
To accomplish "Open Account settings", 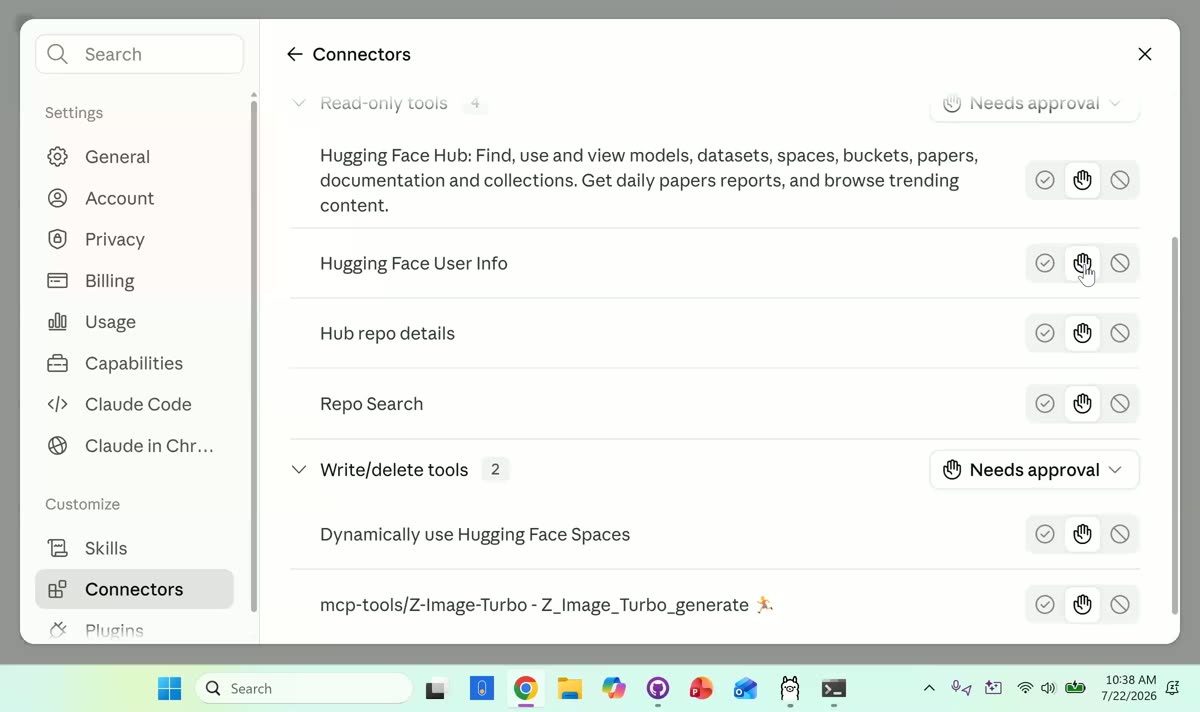I will coord(134,198).
